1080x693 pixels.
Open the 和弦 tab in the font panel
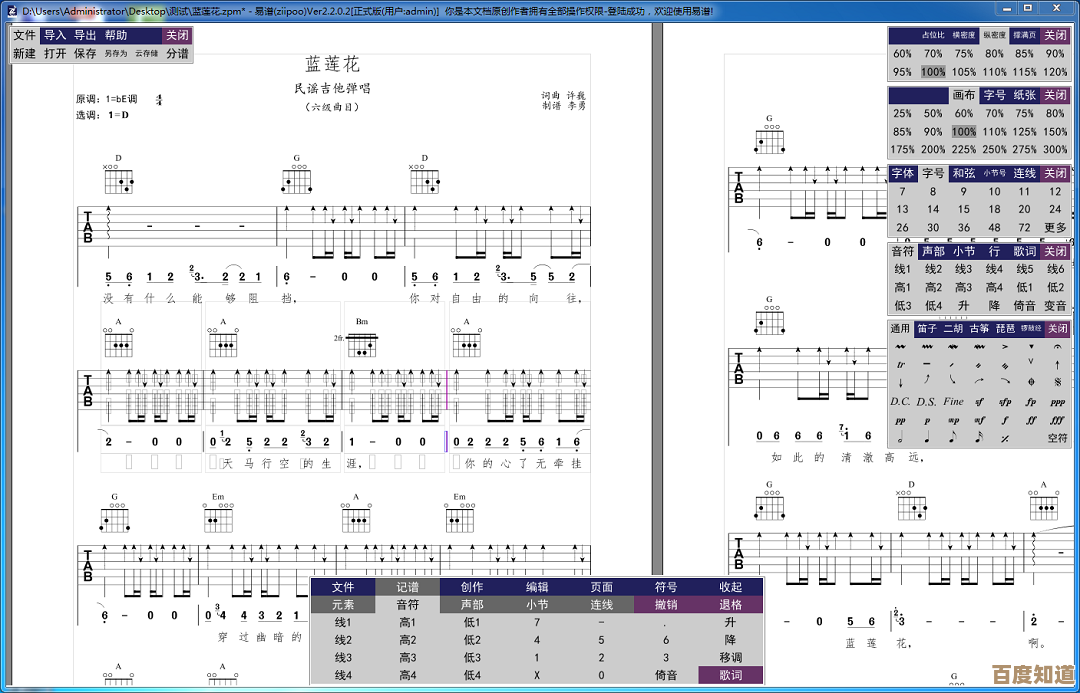coord(963,173)
